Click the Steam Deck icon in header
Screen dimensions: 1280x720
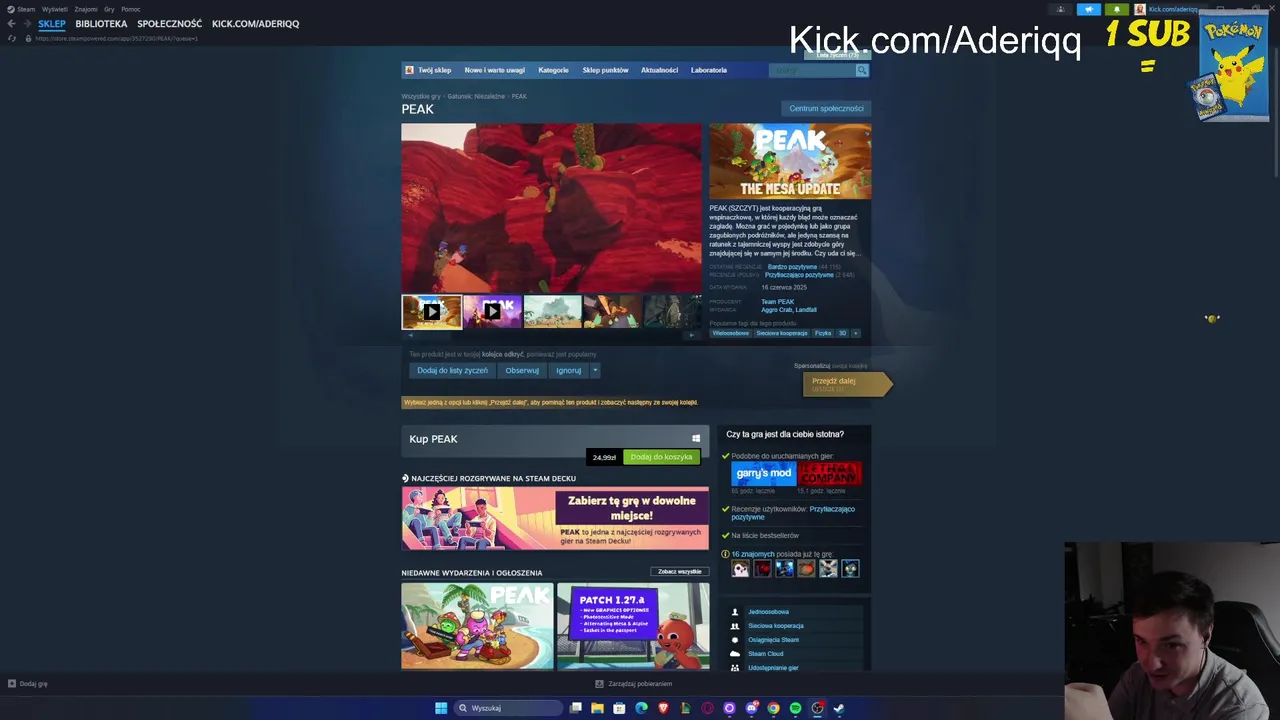click(x=405, y=478)
